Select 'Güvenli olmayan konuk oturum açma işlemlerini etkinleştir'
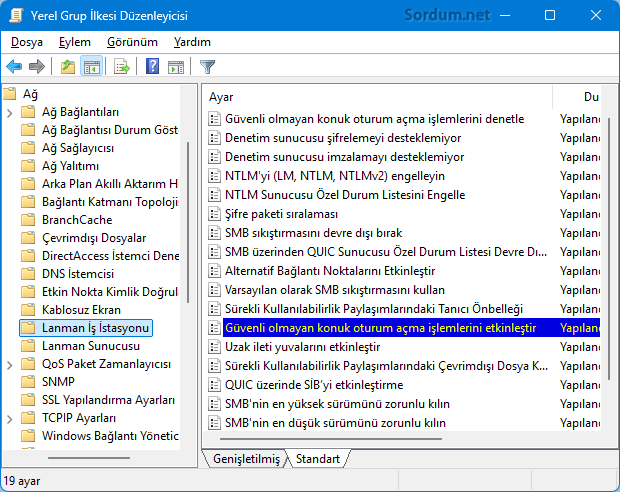The width and height of the screenshot is (620, 492). click(x=380, y=328)
